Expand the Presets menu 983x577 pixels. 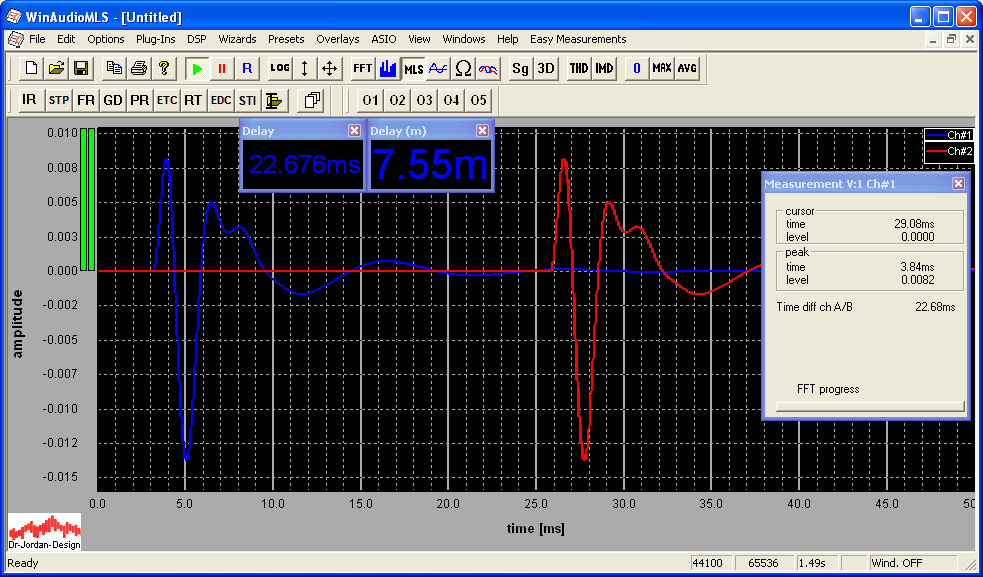286,39
